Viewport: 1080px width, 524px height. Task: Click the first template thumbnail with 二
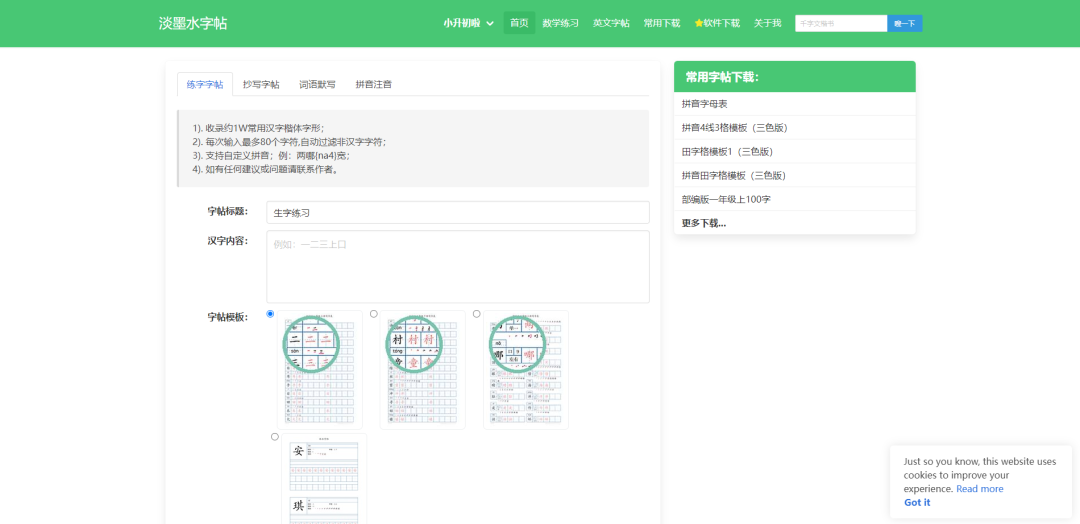pos(320,370)
